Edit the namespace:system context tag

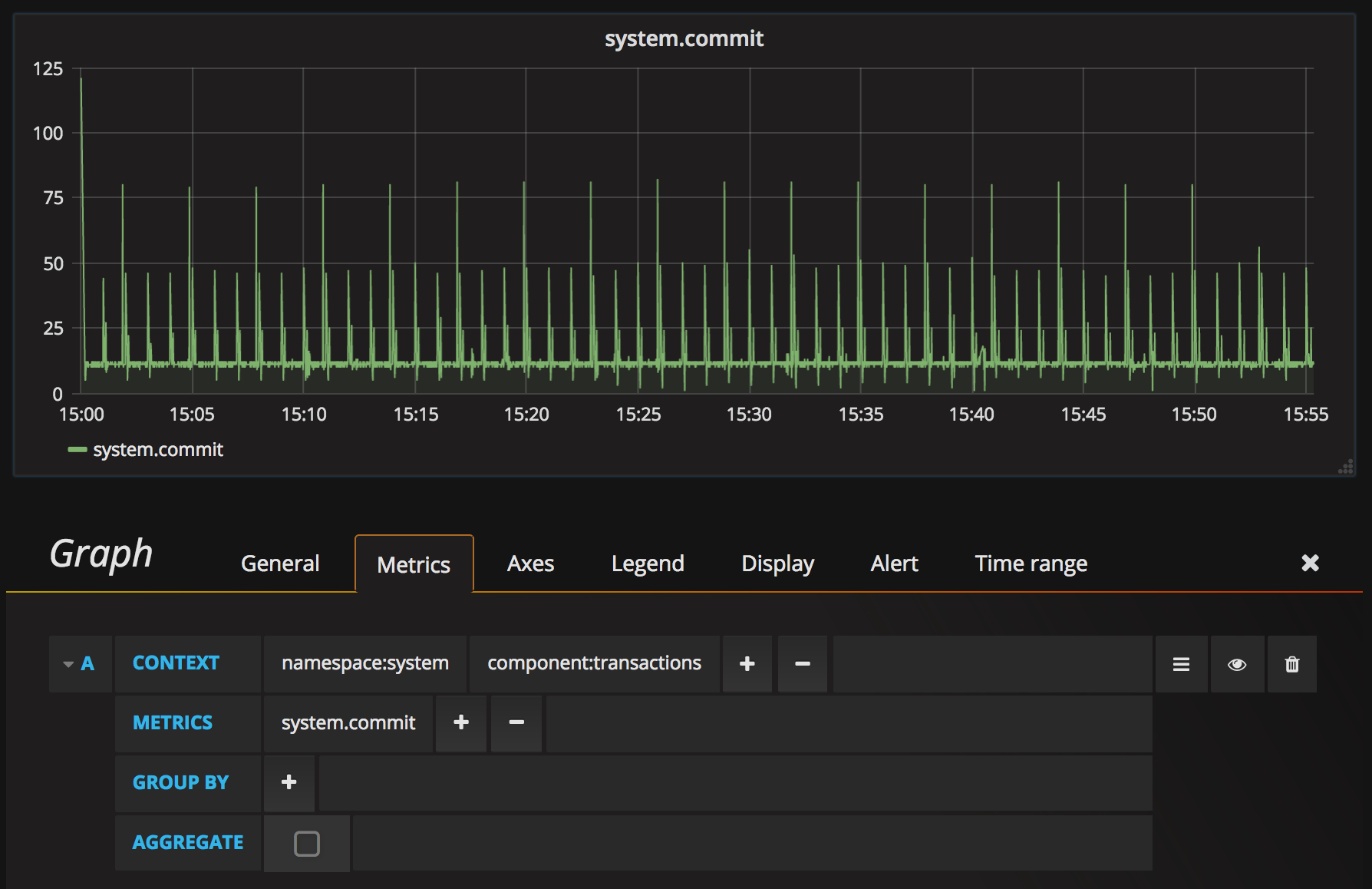tap(365, 664)
